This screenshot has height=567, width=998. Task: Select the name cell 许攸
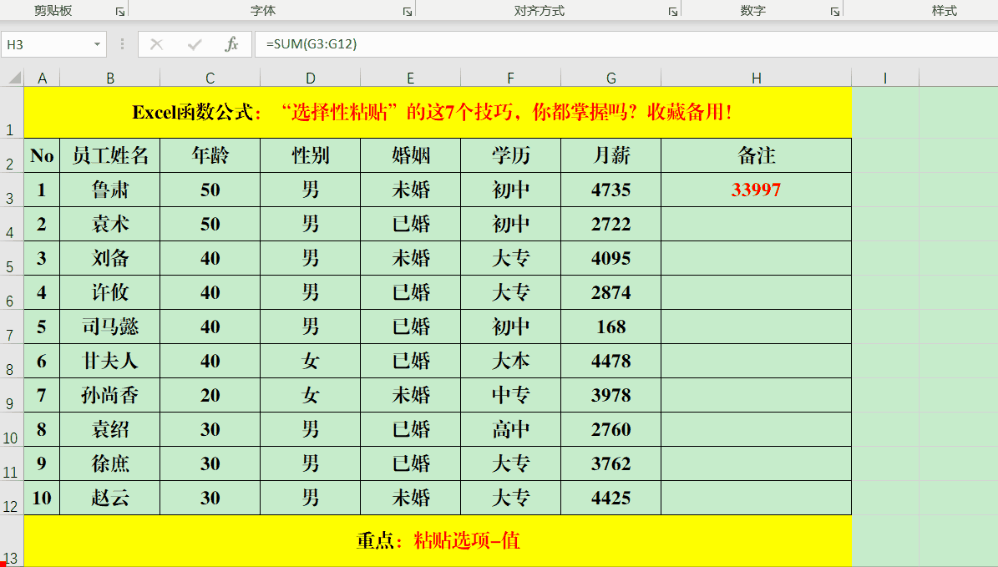click(x=110, y=293)
